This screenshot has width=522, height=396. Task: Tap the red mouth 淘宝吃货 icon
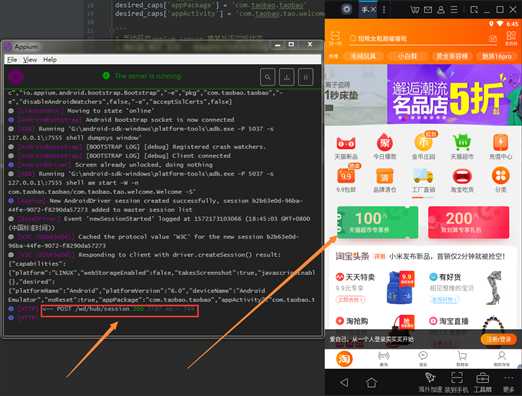[462, 180]
